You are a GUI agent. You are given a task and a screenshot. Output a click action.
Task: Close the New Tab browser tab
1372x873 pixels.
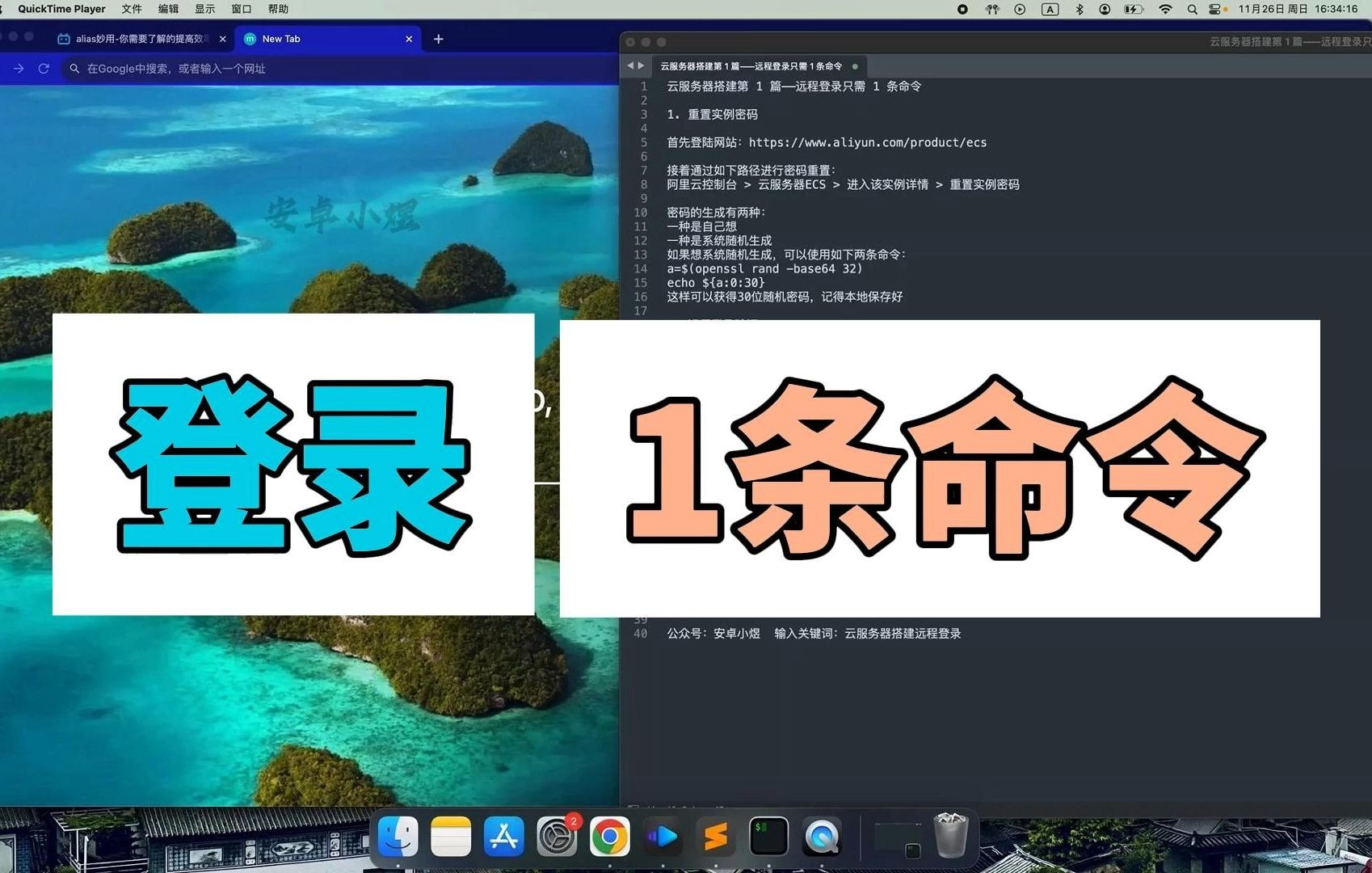pos(409,39)
